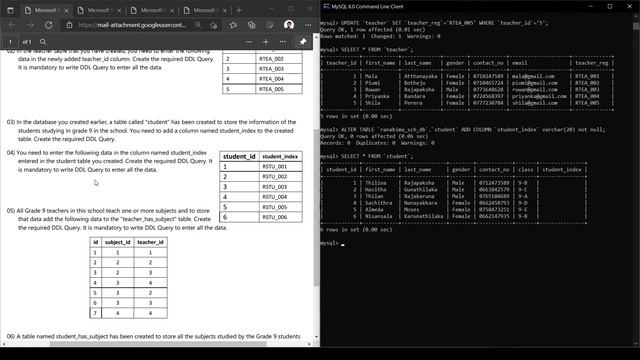
Task: Close the third Microsoft tab
Action: [x=172, y=10]
